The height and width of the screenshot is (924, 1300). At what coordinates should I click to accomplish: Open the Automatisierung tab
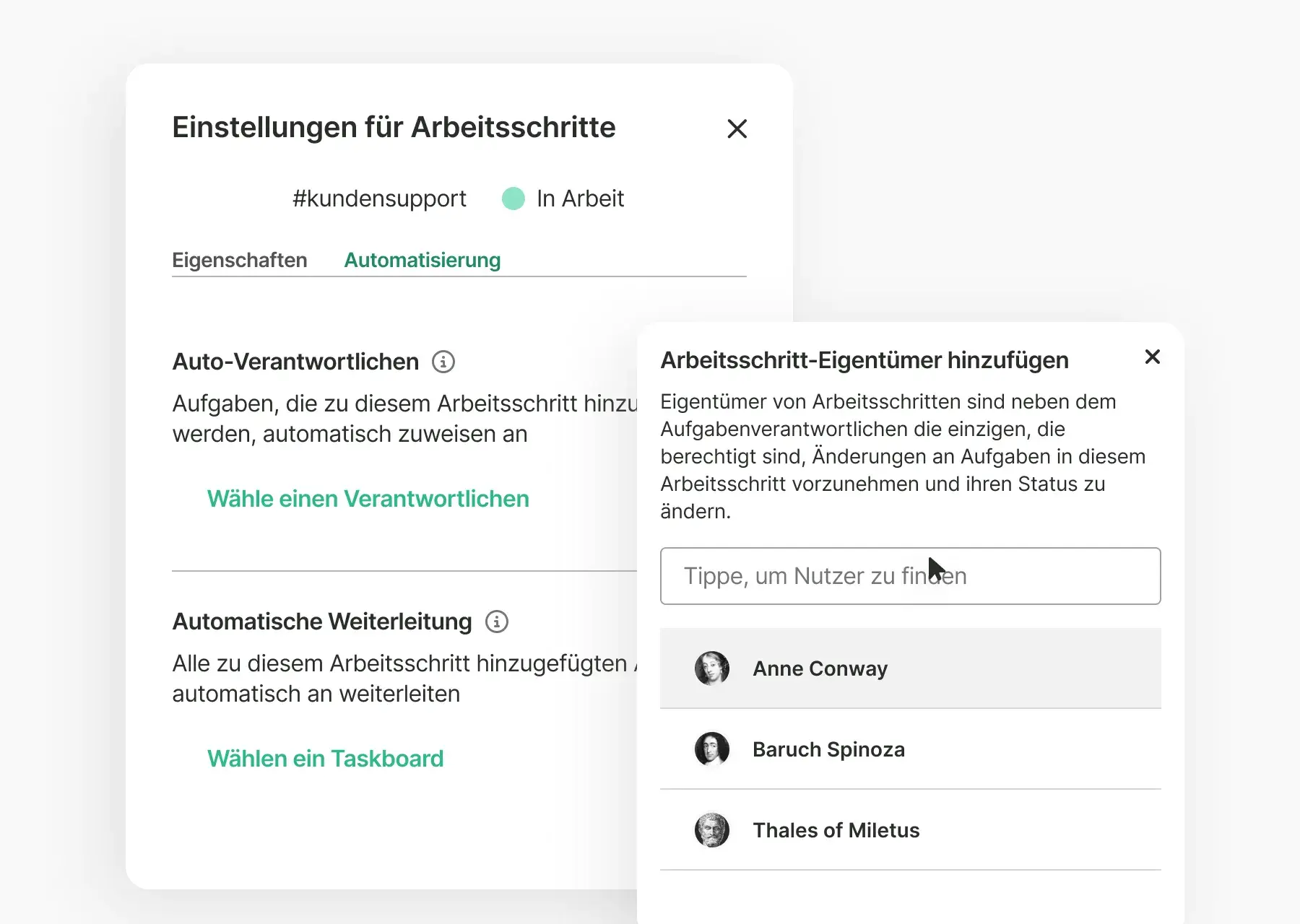pos(422,260)
